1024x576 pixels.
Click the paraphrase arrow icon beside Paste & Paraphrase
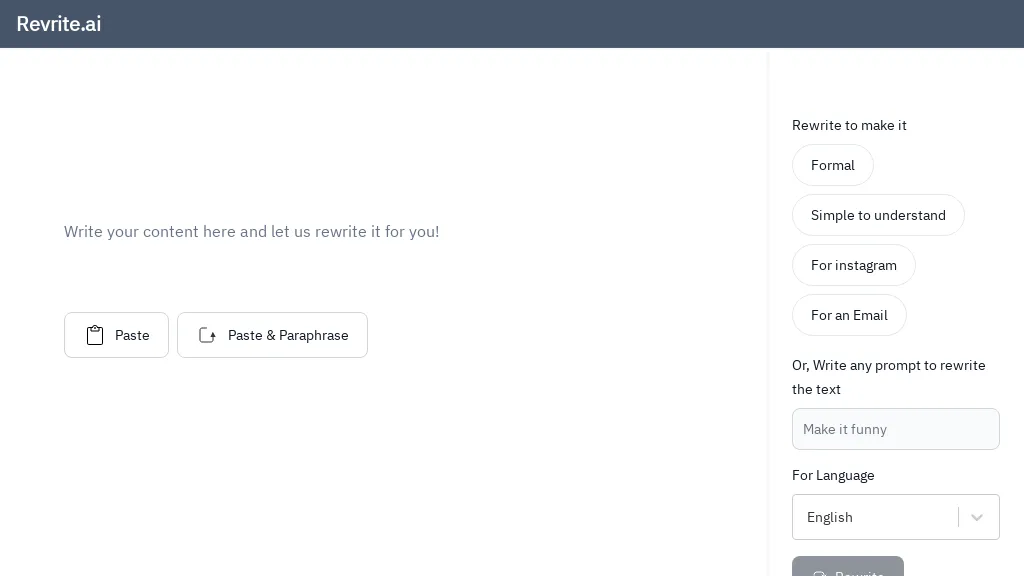207,335
